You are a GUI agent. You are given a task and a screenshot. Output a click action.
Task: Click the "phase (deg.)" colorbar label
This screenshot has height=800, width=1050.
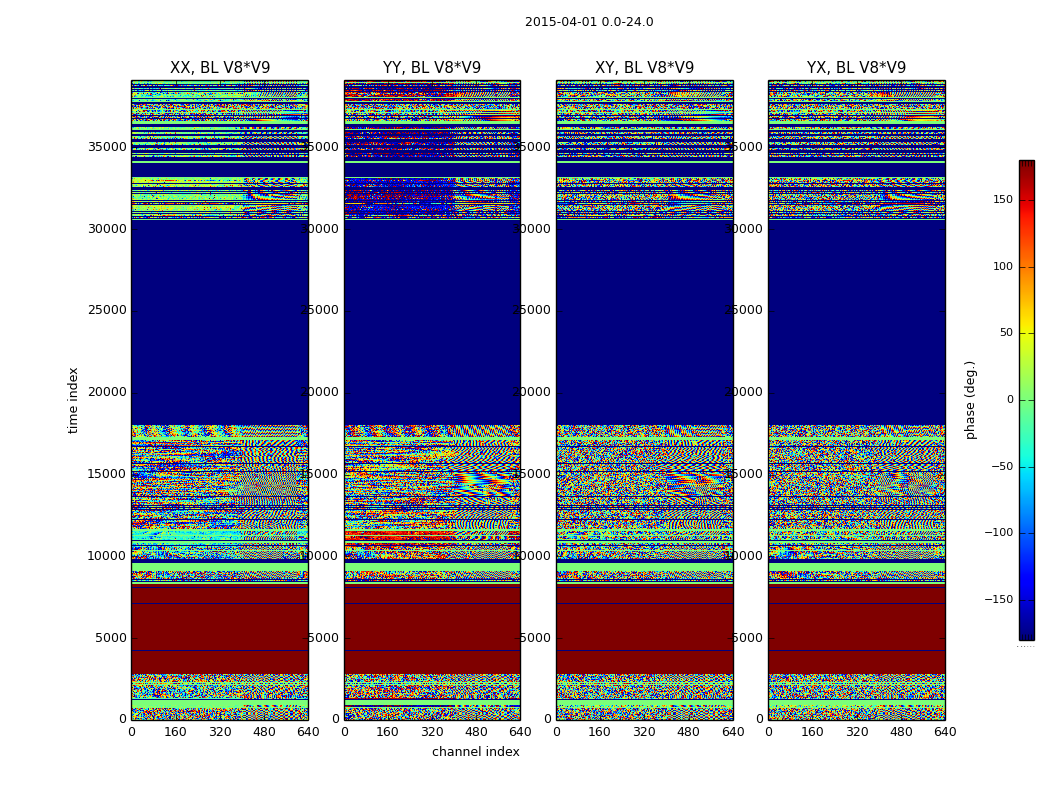click(970, 400)
